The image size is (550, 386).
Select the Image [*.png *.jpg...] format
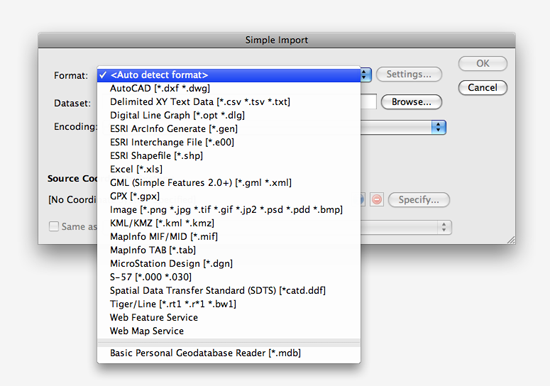[x=229, y=209]
